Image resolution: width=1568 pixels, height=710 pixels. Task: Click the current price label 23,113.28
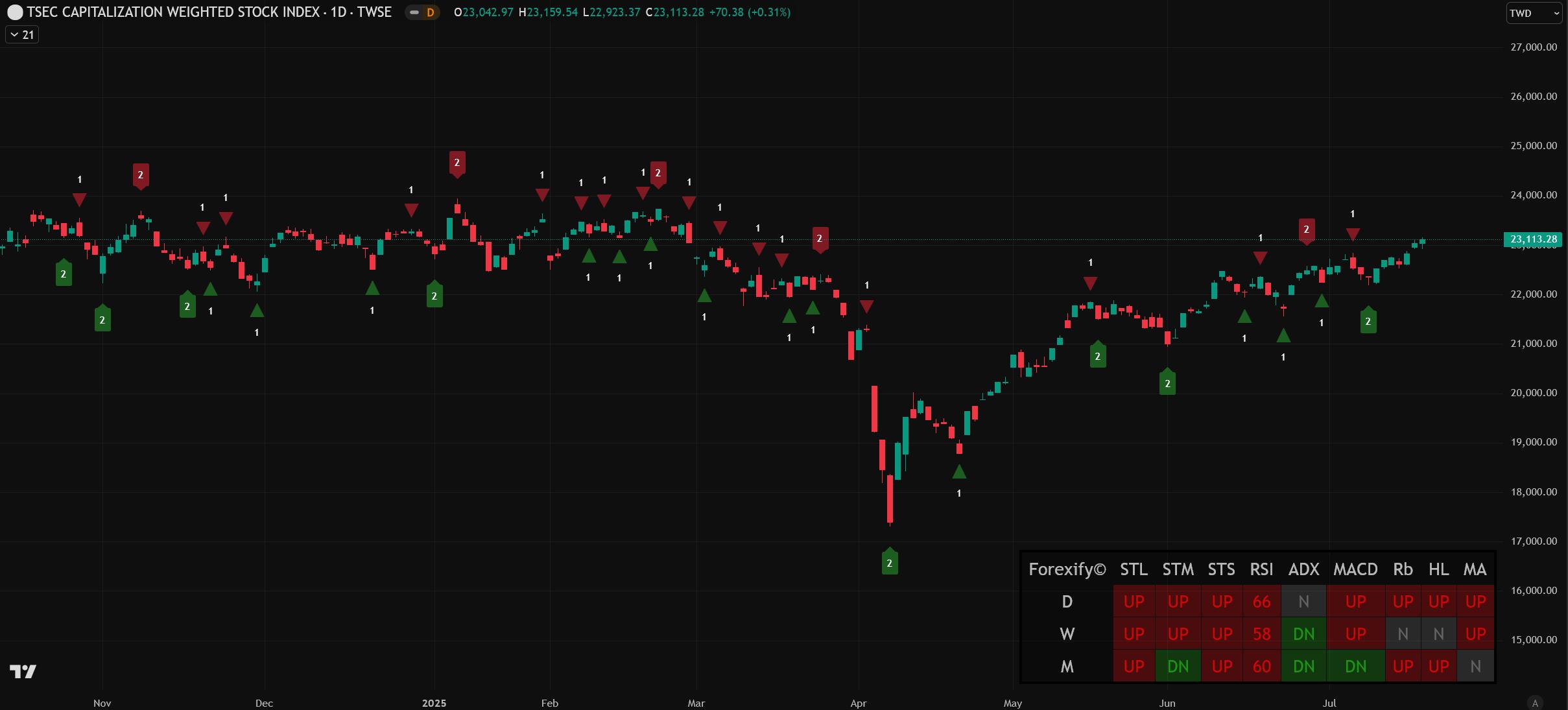tap(1533, 239)
